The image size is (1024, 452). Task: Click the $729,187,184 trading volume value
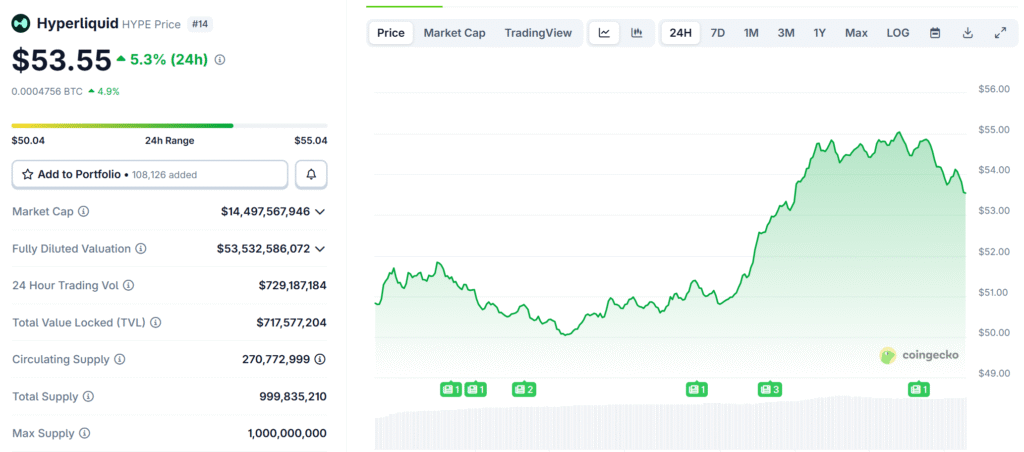click(x=293, y=285)
